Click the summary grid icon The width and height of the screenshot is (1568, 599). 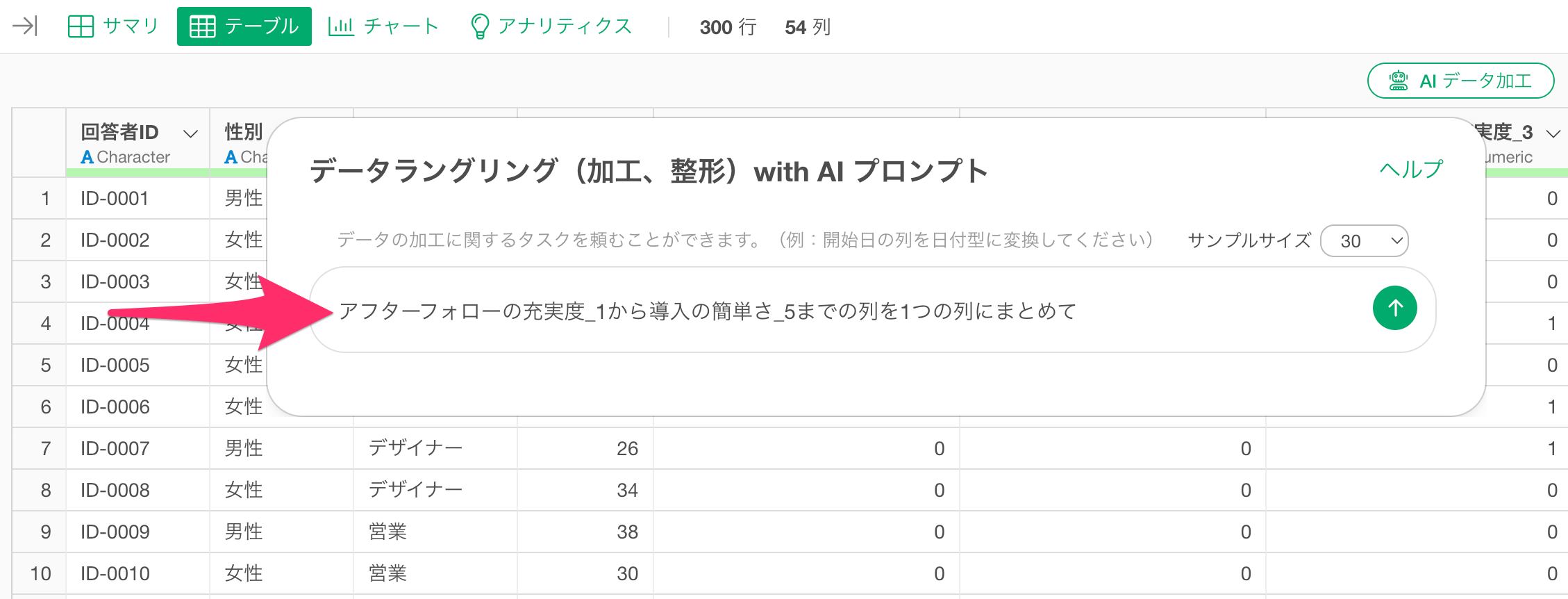pos(81,26)
